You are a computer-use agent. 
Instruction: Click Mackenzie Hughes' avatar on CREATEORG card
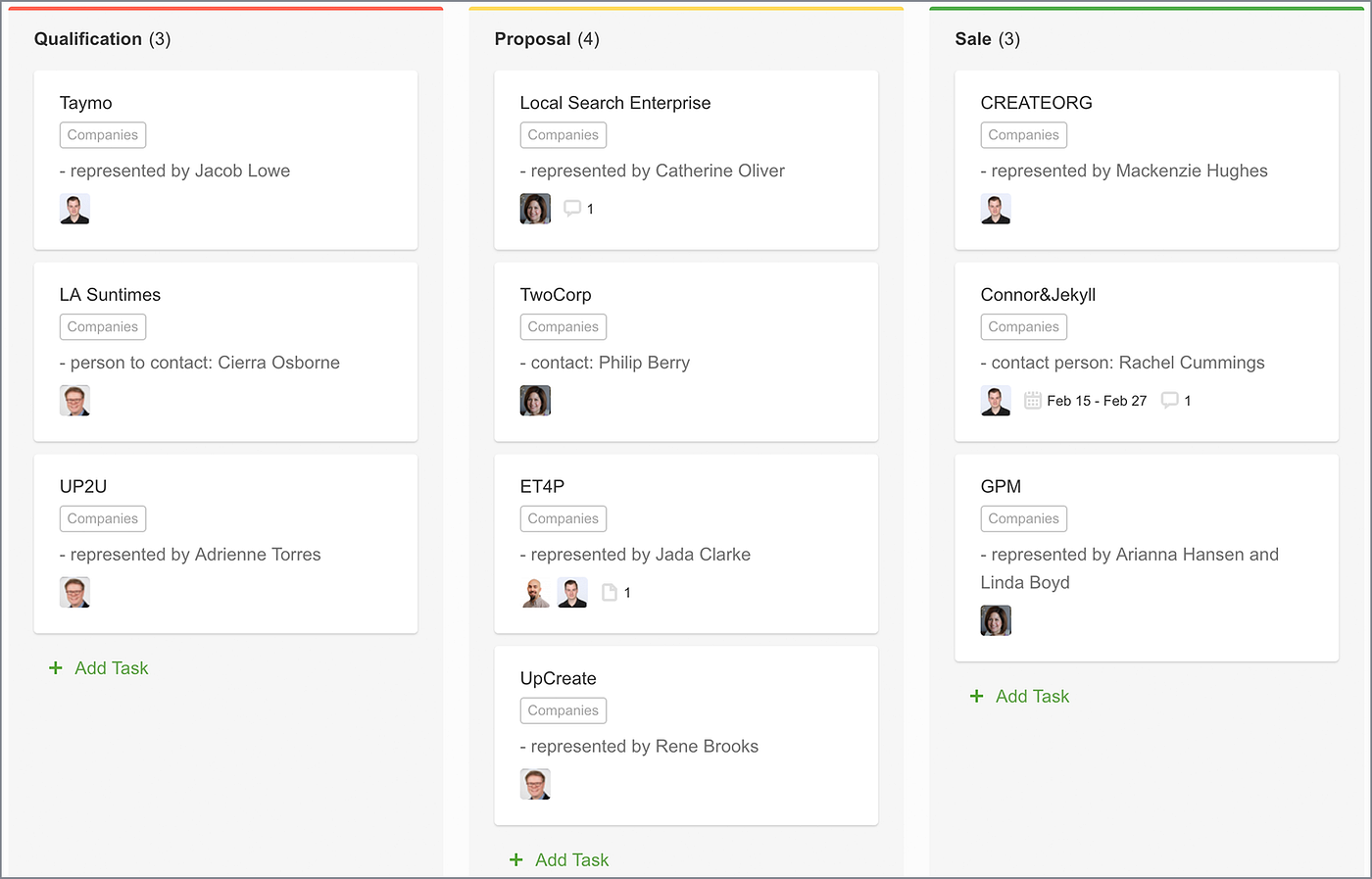click(x=996, y=208)
